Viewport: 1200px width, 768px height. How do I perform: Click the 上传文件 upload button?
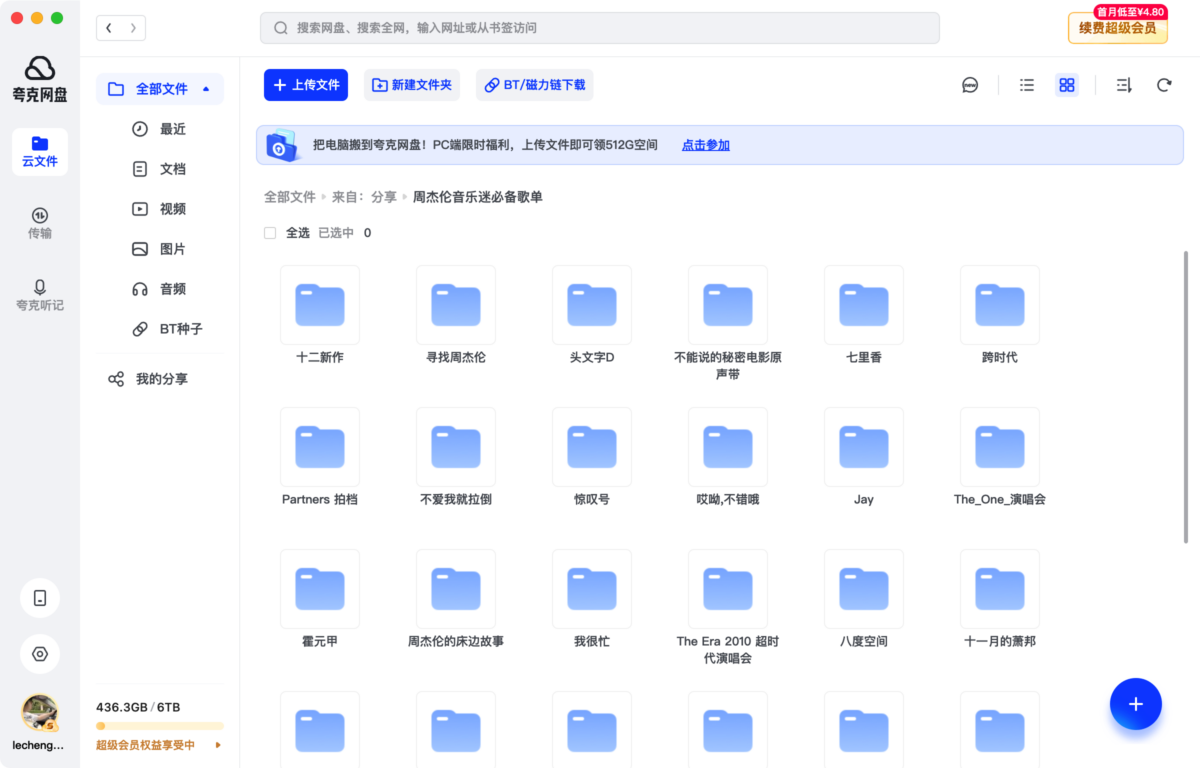click(x=306, y=85)
